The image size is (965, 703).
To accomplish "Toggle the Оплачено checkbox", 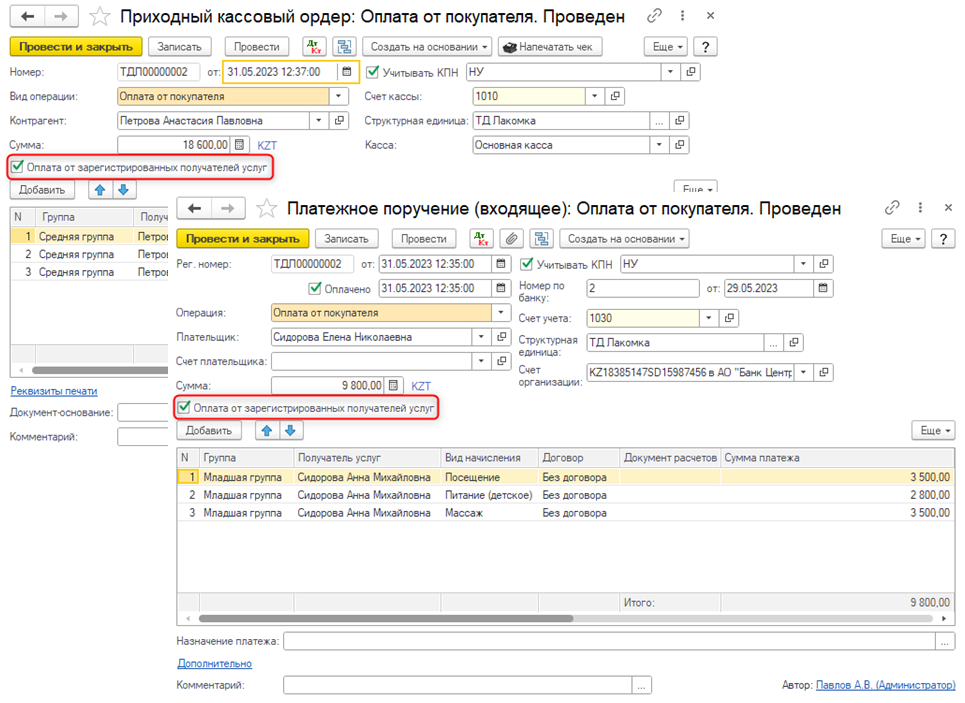I will (x=315, y=289).
